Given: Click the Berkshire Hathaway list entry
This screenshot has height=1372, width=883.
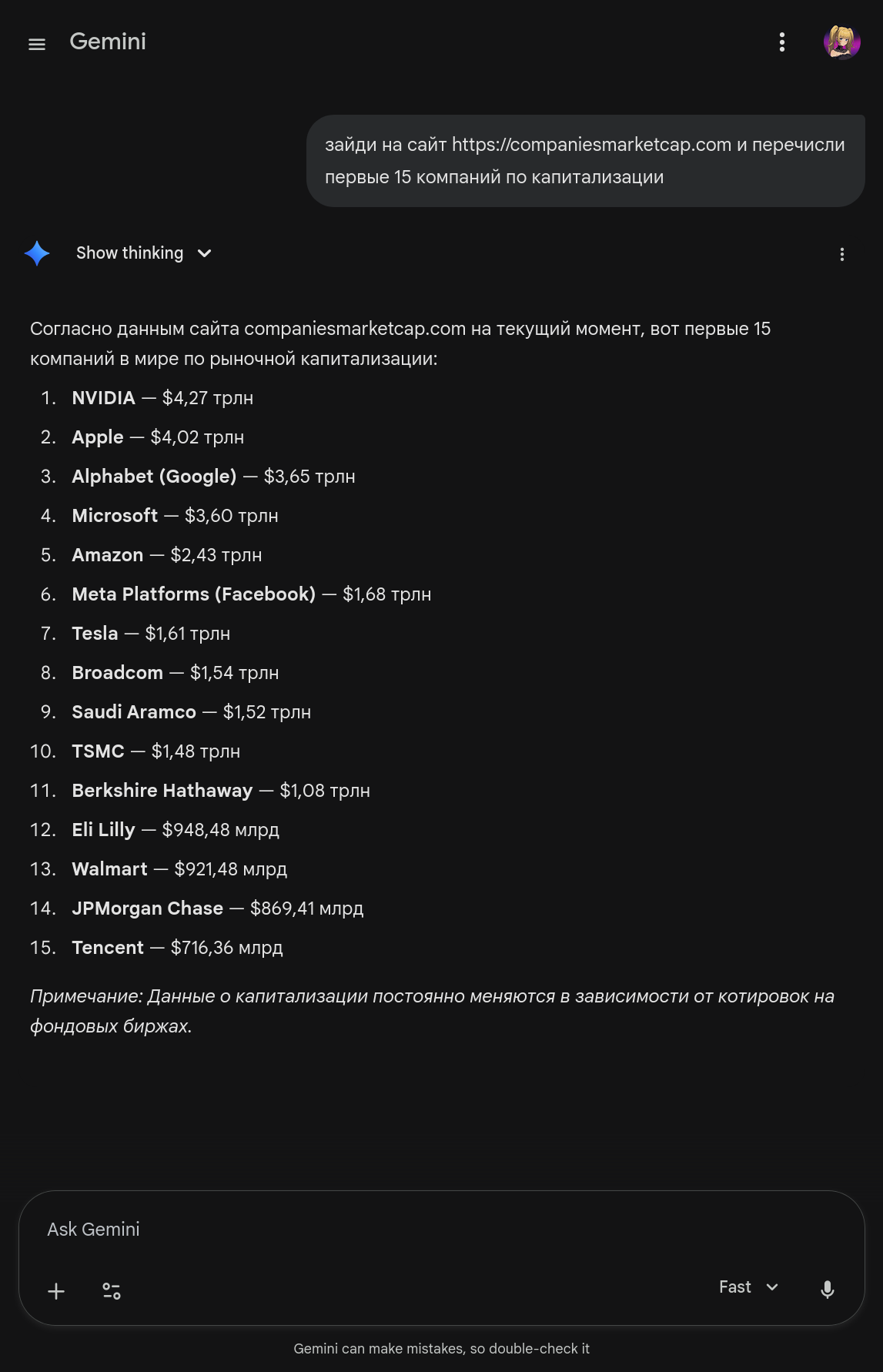Looking at the screenshot, I should (162, 791).
